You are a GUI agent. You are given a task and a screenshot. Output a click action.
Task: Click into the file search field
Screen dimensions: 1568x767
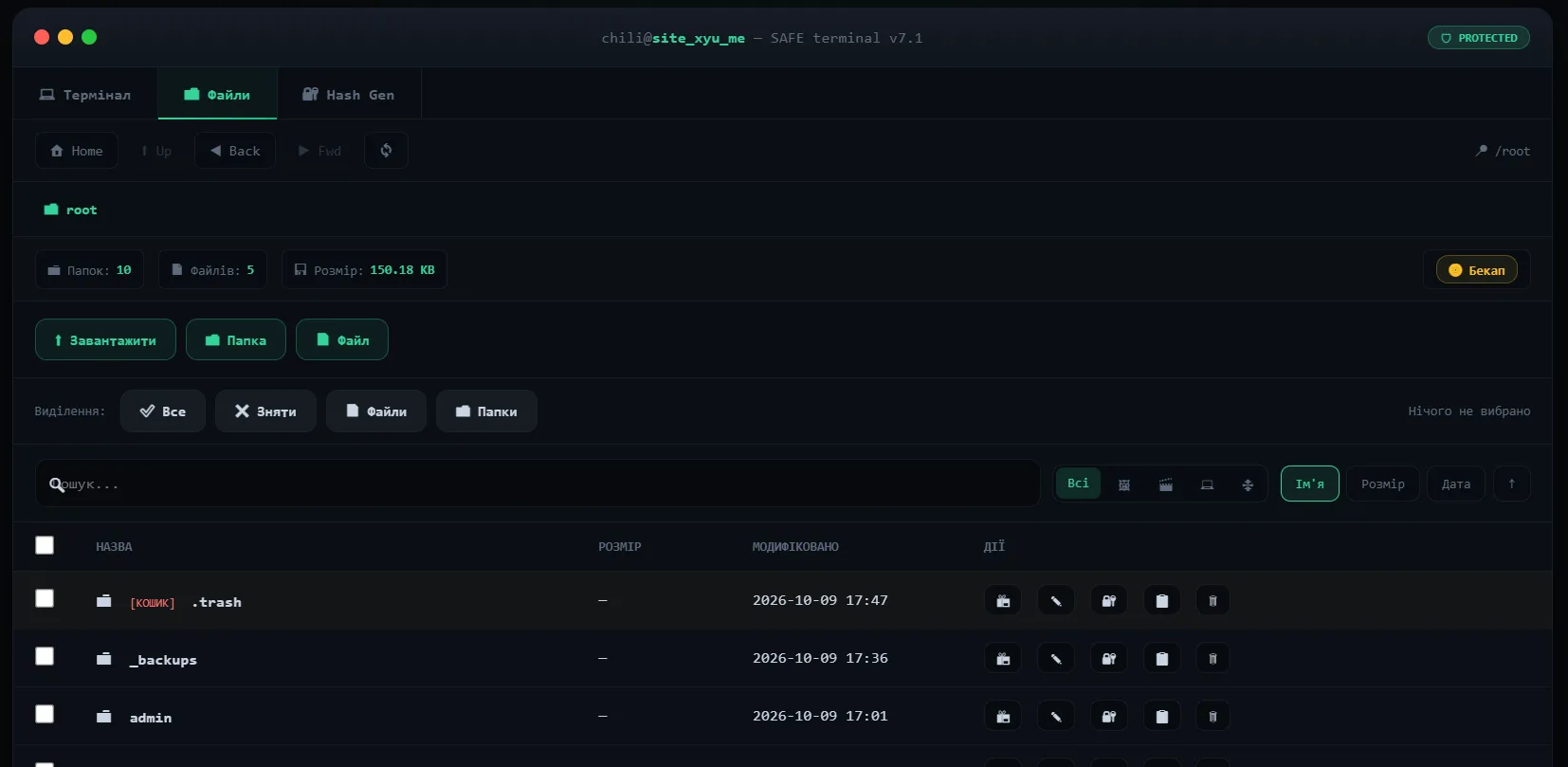point(538,484)
